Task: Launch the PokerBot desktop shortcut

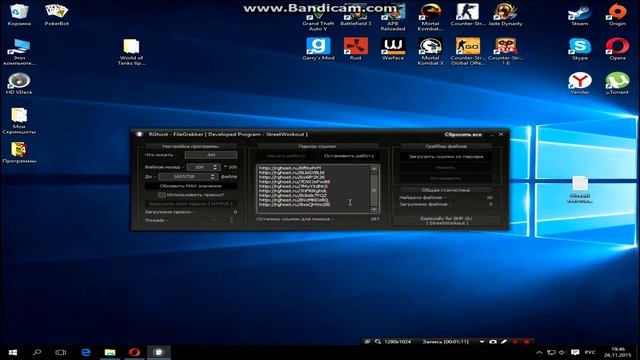Action: point(57,15)
